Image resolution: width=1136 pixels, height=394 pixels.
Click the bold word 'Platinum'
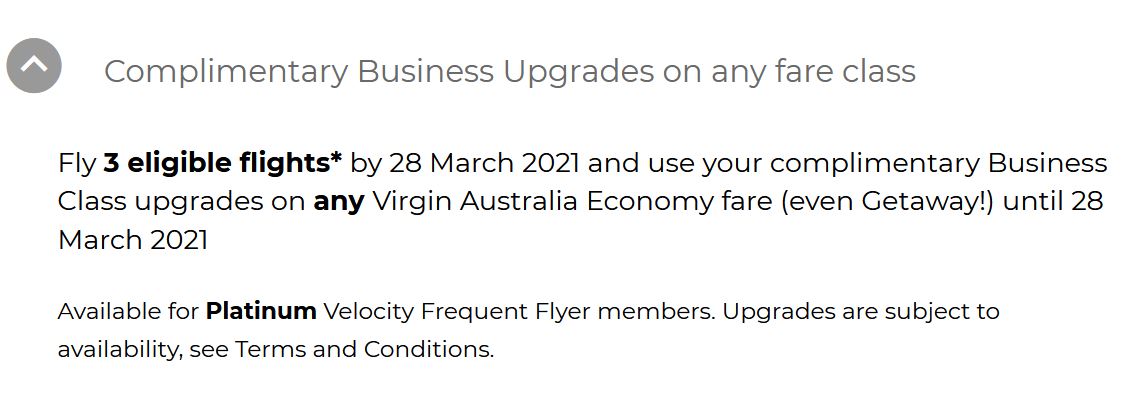point(261,311)
